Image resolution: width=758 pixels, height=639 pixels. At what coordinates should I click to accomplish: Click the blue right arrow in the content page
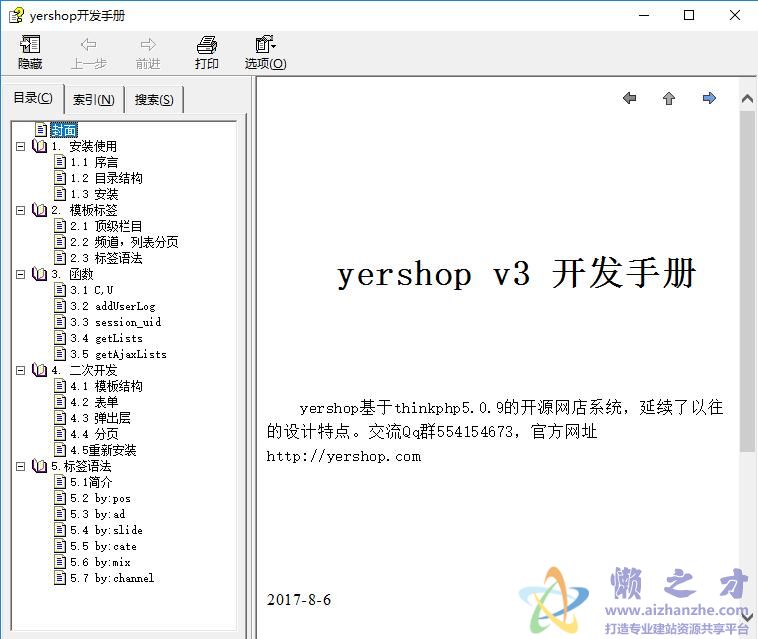click(x=709, y=98)
